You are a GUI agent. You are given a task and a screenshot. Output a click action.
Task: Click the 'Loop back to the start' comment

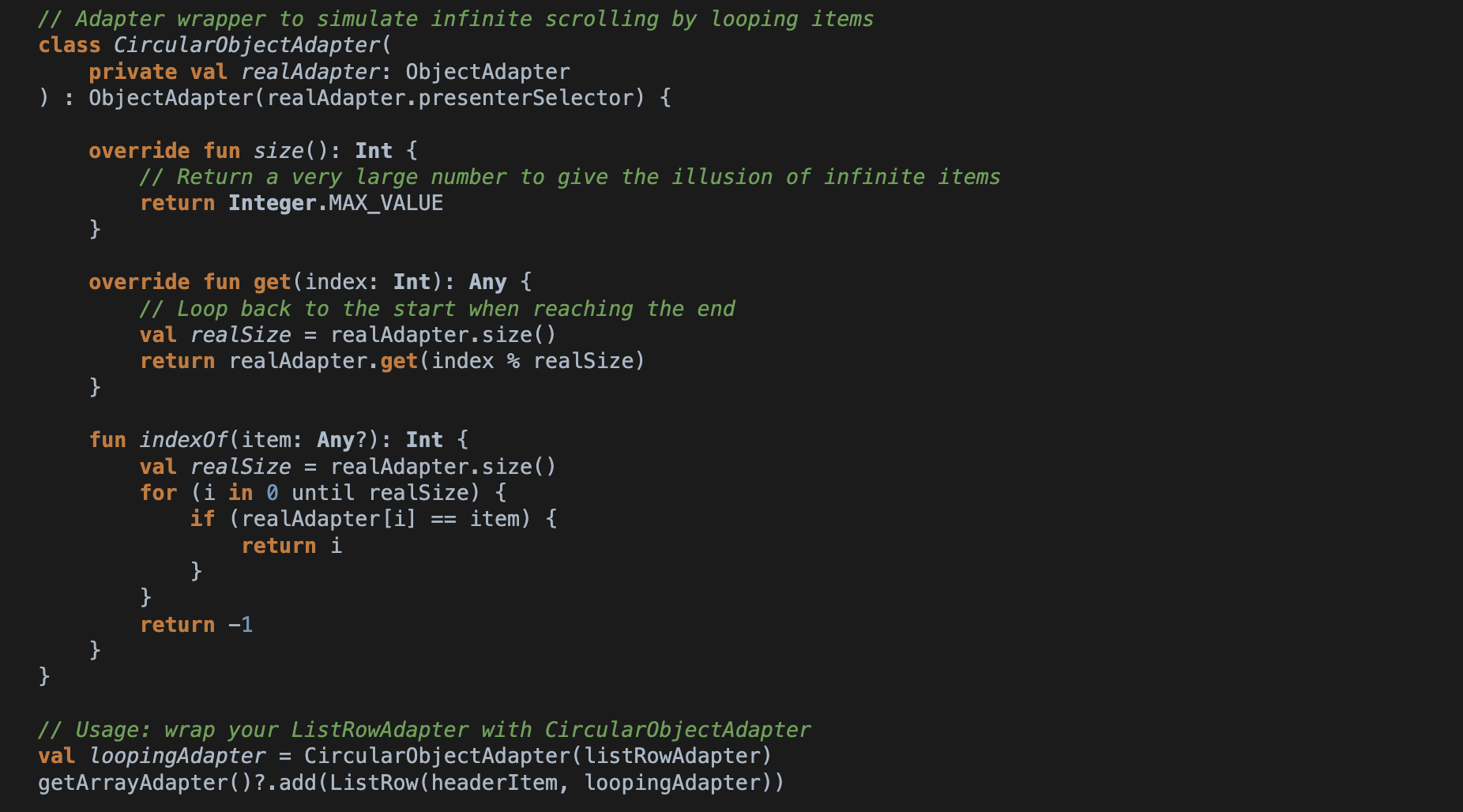click(x=437, y=309)
